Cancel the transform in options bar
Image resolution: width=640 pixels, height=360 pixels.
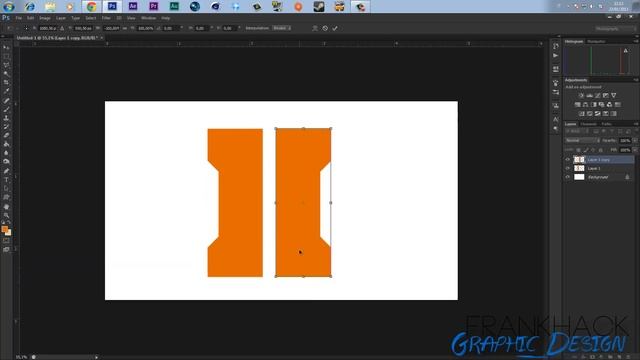325,28
